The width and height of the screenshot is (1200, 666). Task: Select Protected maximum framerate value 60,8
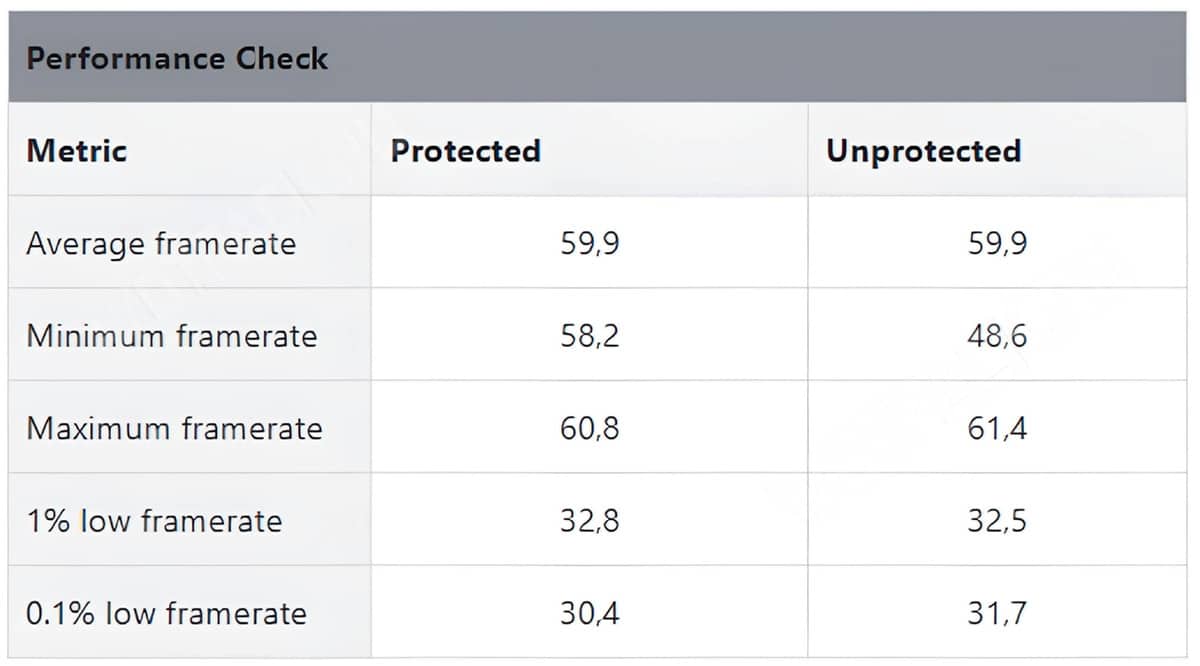click(x=589, y=429)
